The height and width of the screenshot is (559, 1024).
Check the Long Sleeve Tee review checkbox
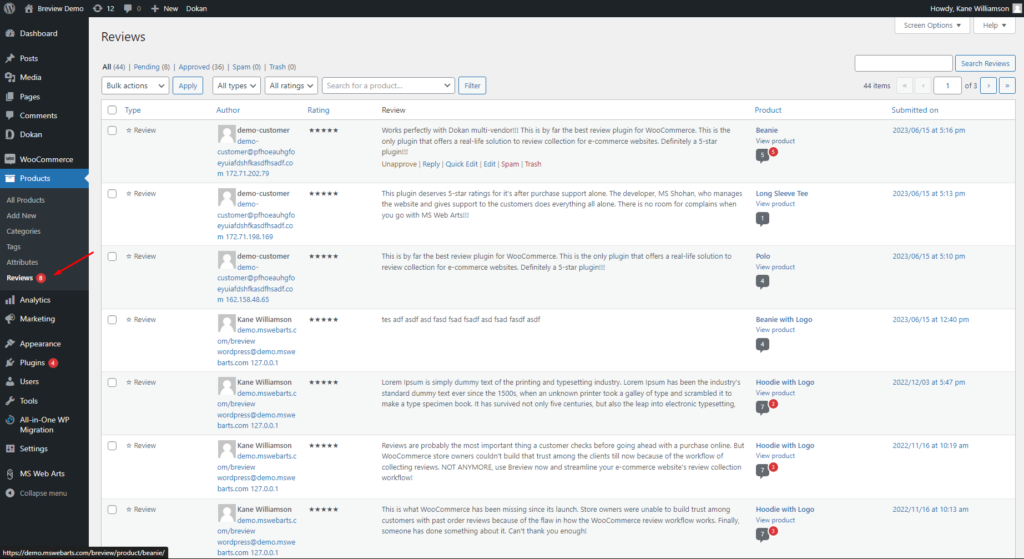click(x=112, y=194)
